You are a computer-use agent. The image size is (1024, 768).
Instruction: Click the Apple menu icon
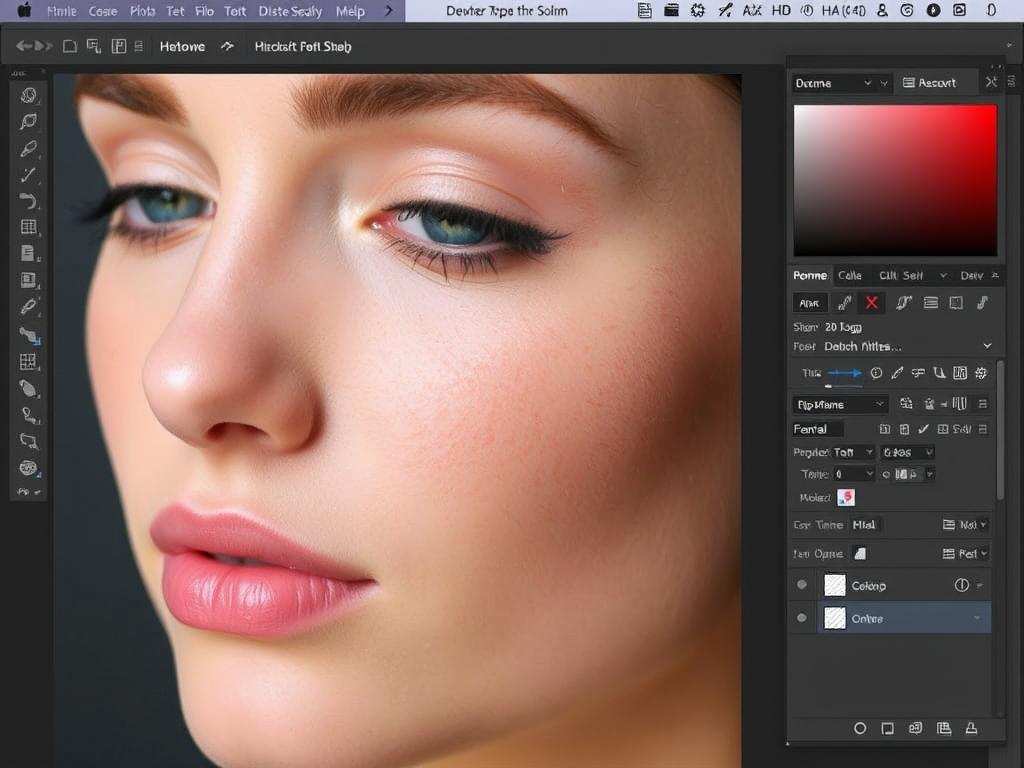point(24,11)
